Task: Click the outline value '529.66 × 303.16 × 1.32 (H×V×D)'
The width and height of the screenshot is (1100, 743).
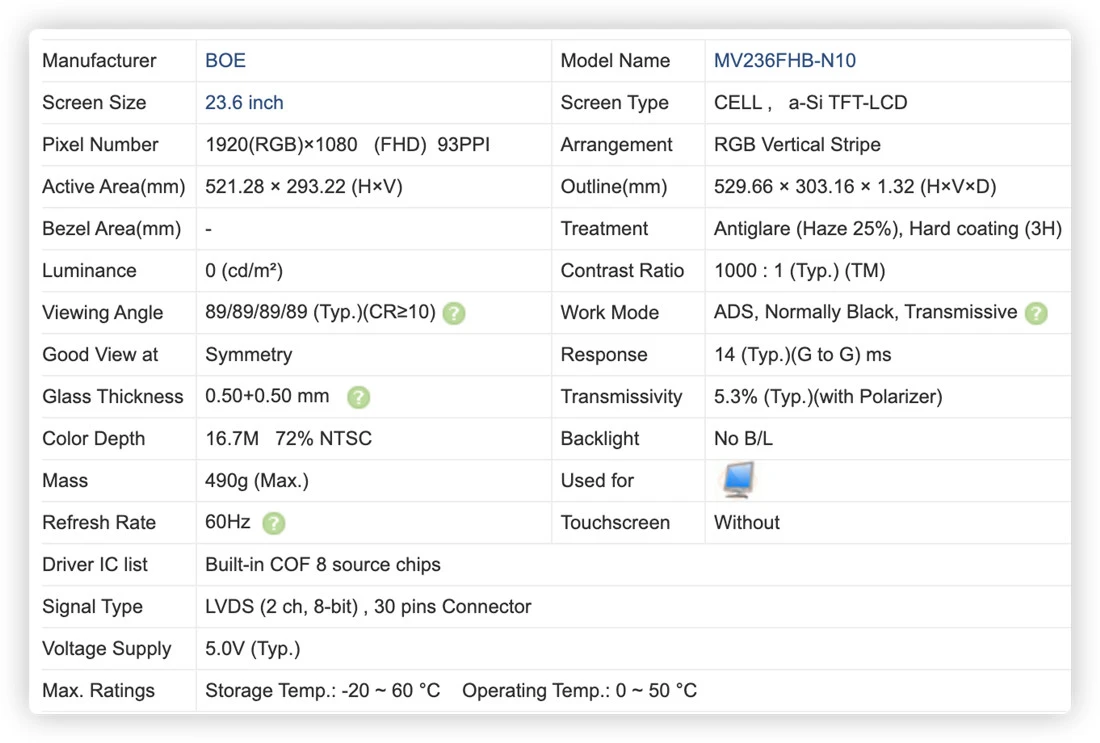Action: pos(854,187)
